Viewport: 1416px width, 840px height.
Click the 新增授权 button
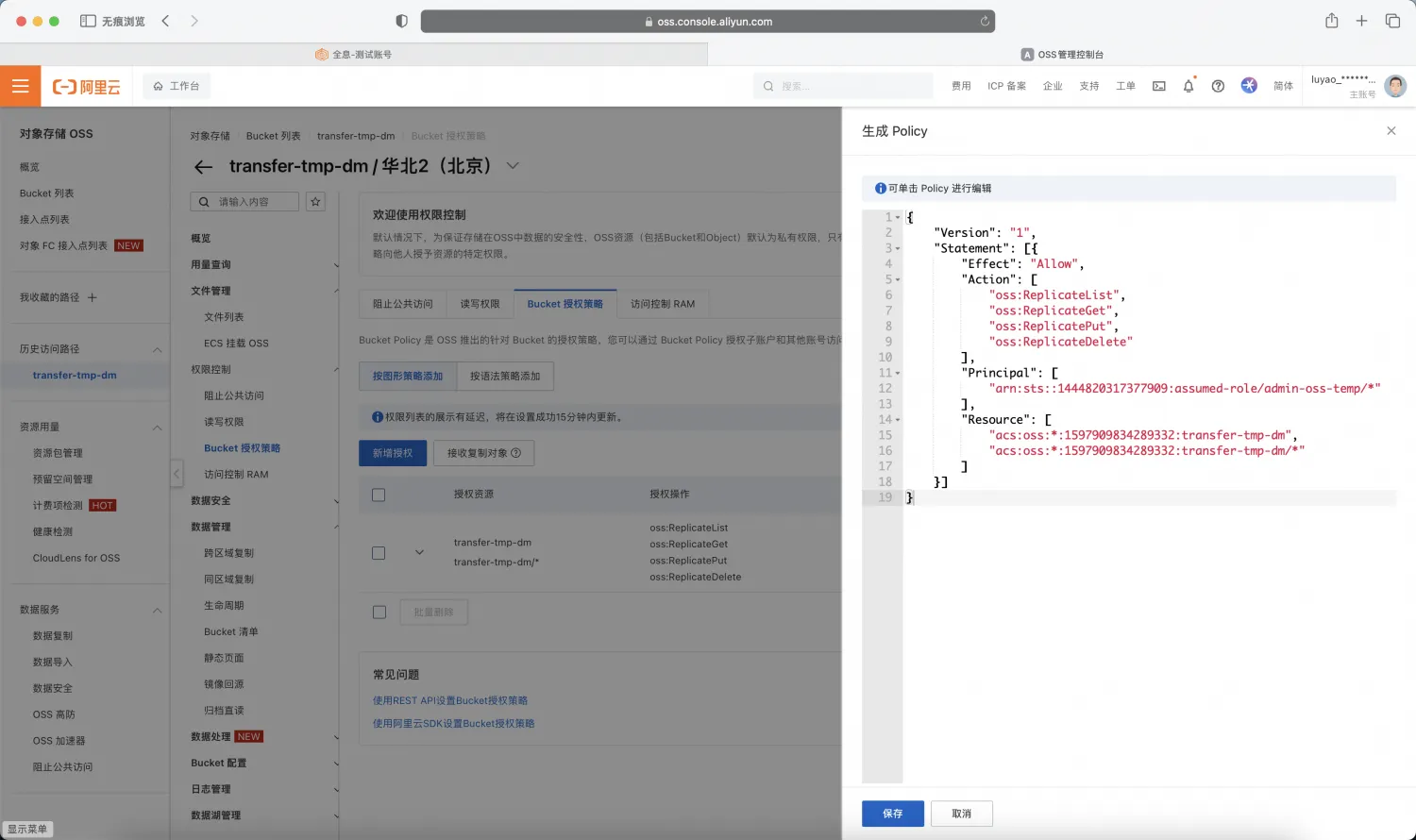[393, 453]
